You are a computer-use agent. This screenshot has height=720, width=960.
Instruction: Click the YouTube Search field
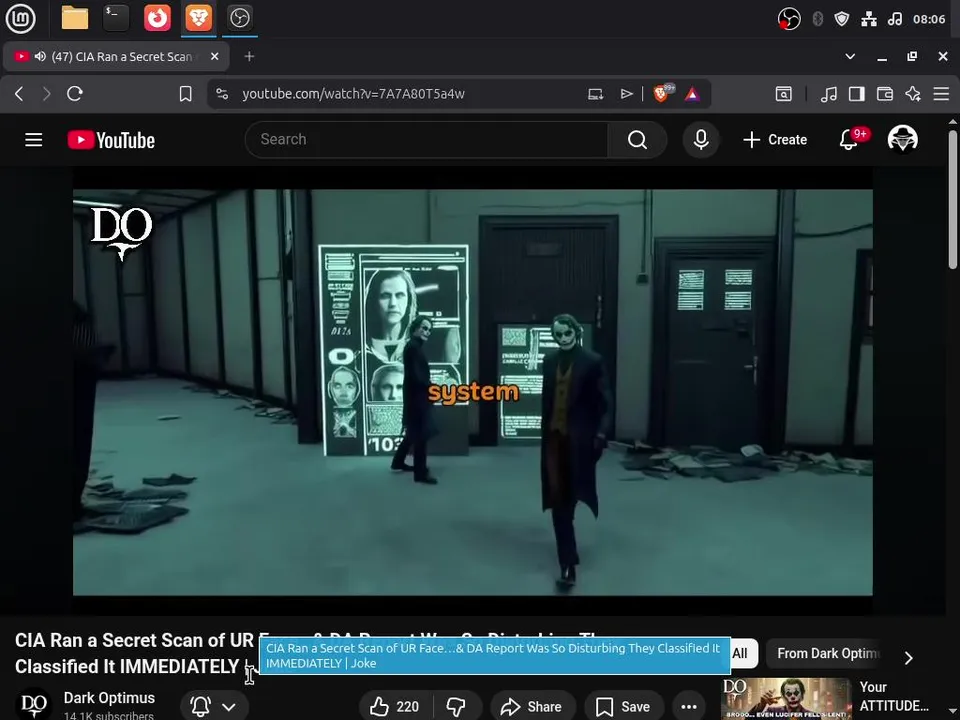coord(427,140)
